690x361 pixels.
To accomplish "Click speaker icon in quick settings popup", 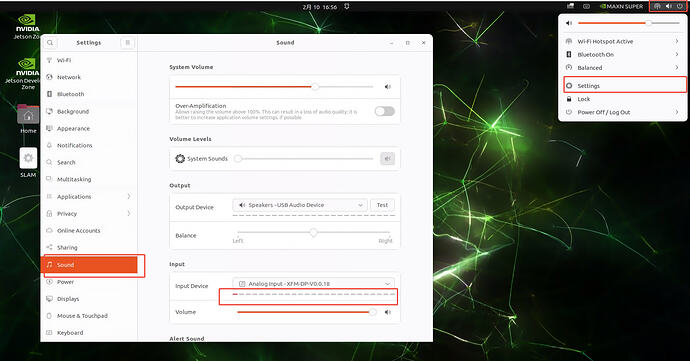I will coord(569,23).
